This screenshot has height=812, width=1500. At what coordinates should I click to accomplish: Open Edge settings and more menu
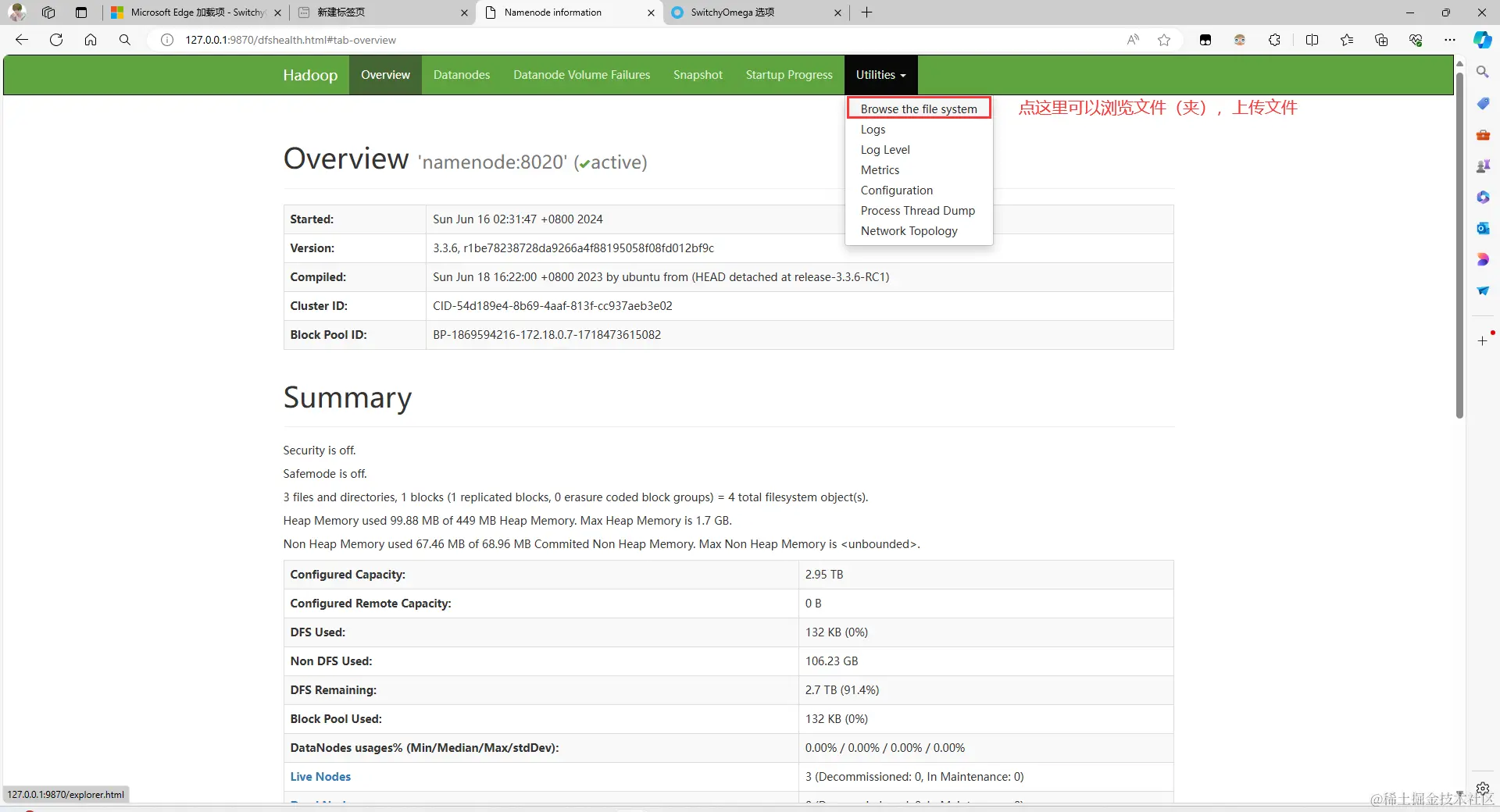[1450, 40]
